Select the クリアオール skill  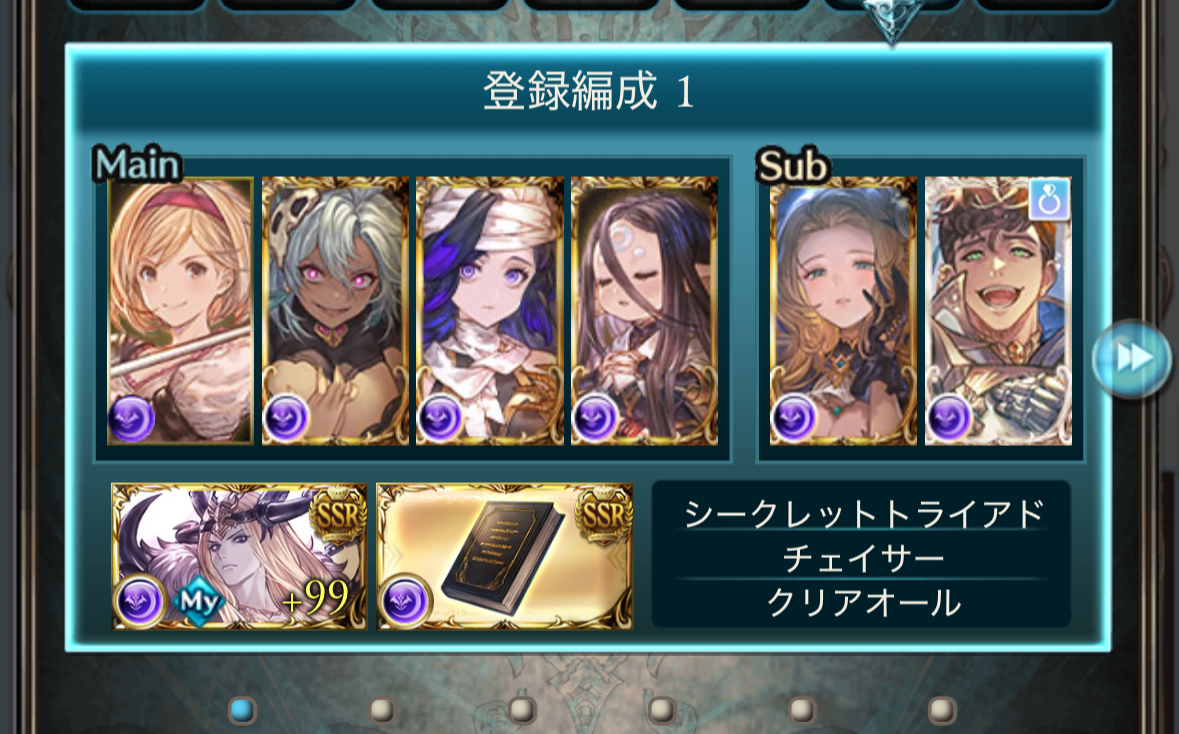click(863, 603)
